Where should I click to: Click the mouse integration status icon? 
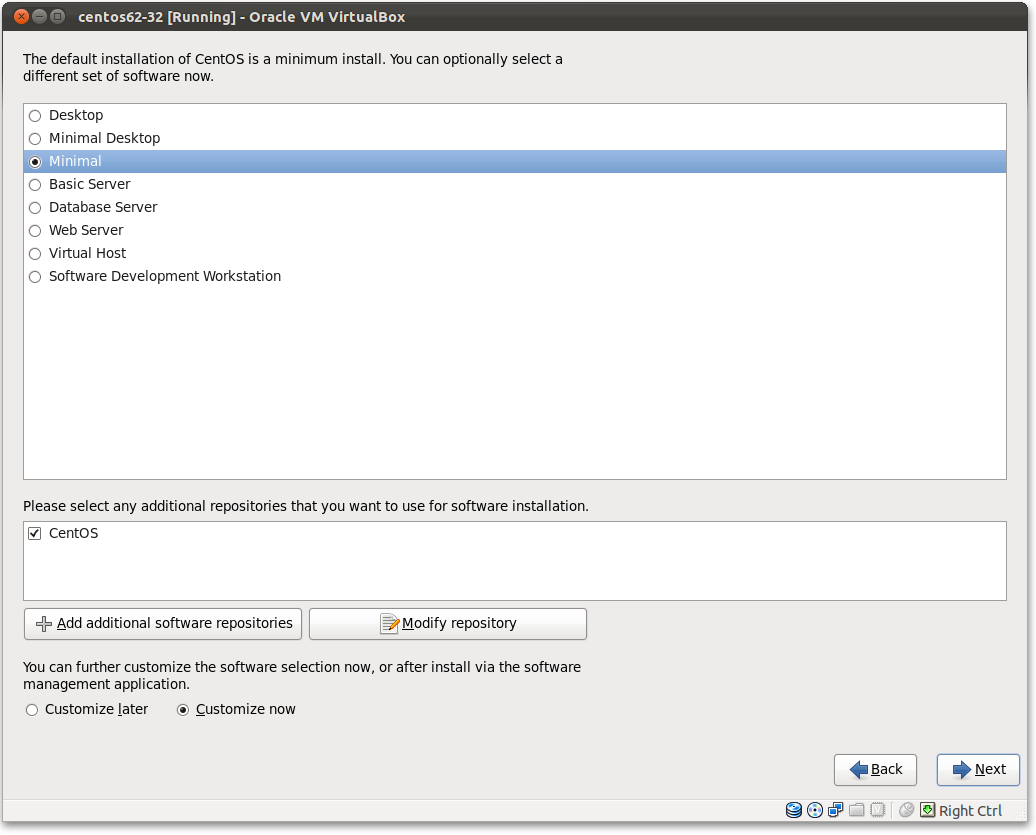click(906, 810)
